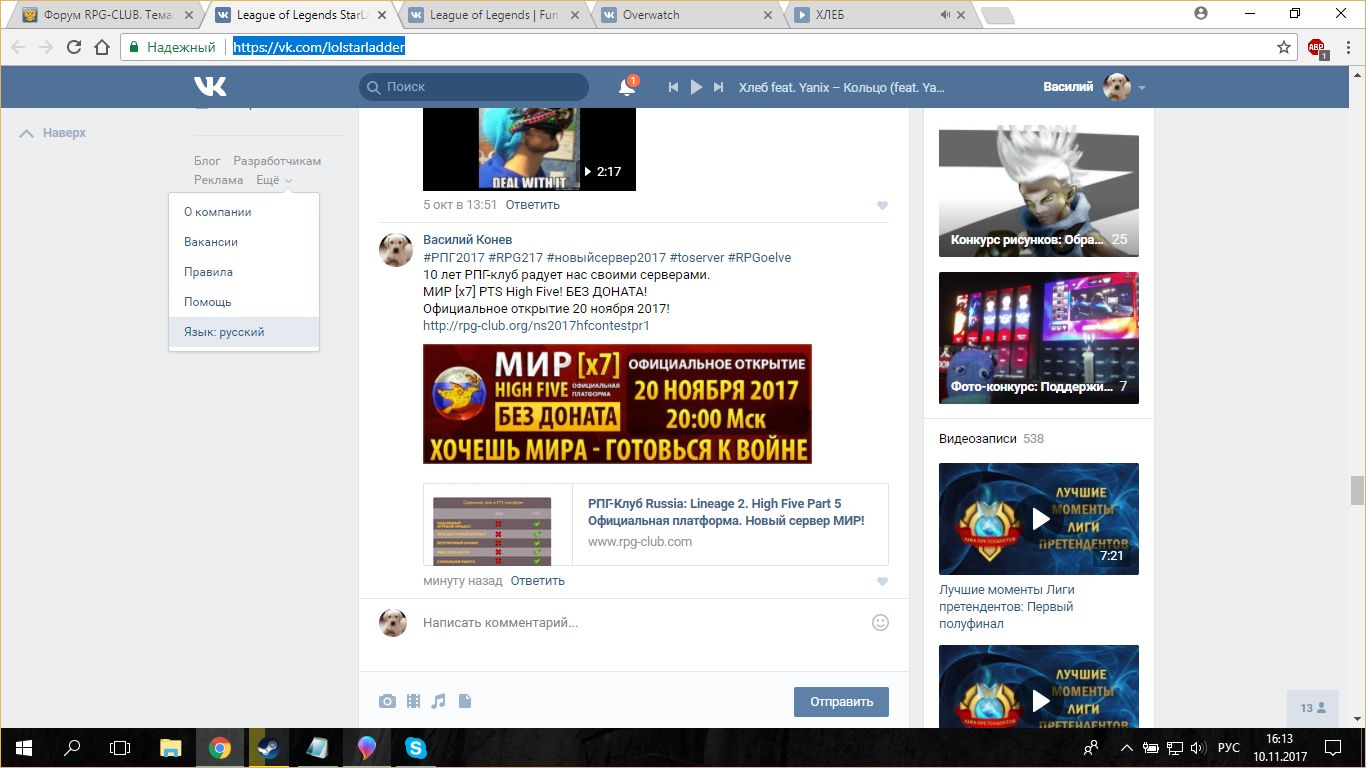The height and width of the screenshot is (768, 1366).
Task: Open Windows action center notifications
Action: coord(1333,747)
